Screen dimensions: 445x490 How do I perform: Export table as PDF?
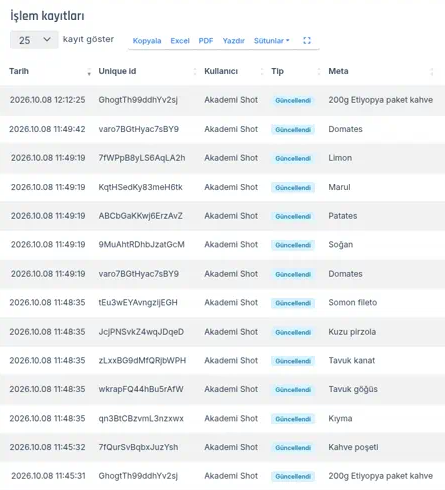[206, 41]
